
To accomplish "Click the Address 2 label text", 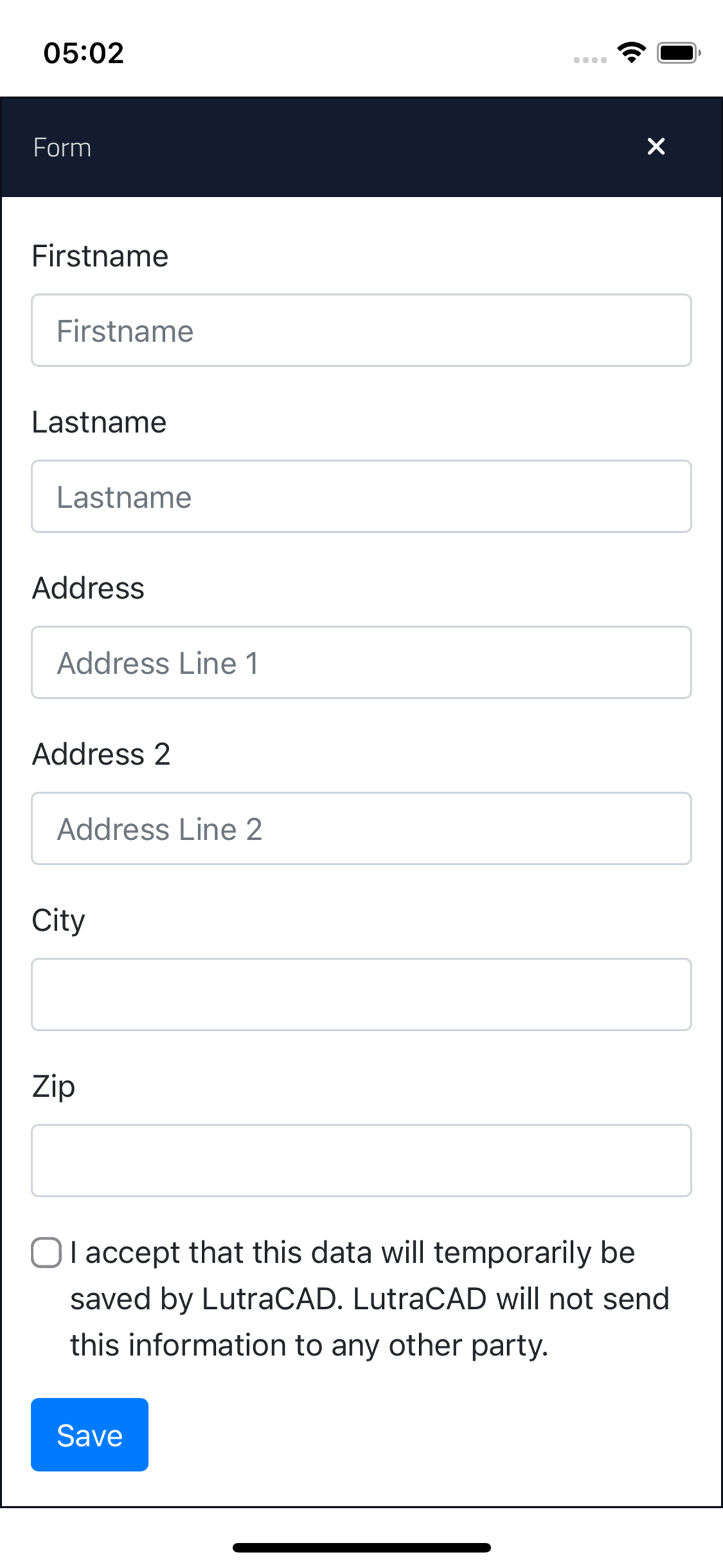I will pos(101,754).
